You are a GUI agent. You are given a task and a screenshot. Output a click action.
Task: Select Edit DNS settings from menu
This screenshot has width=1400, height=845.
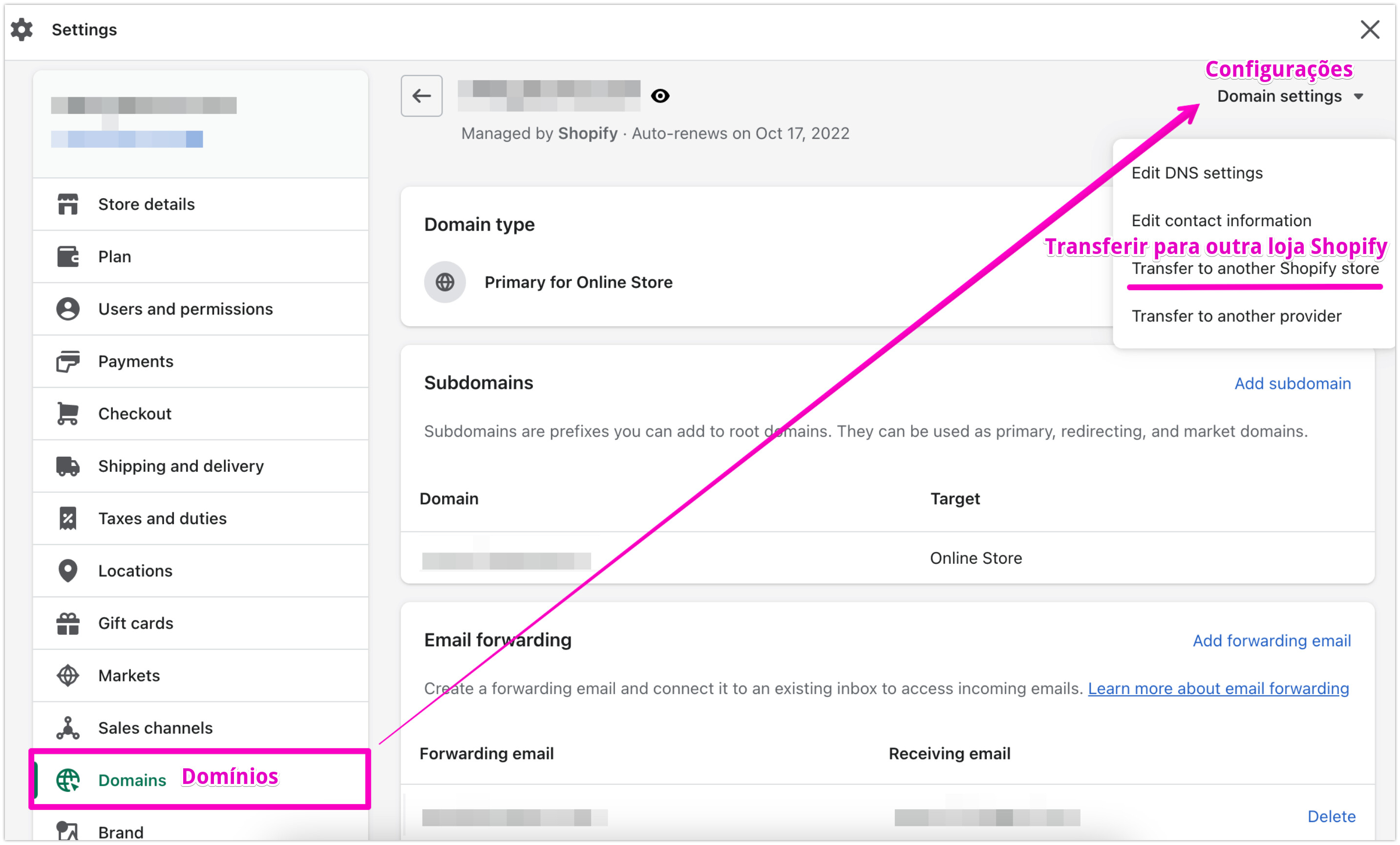coord(1197,173)
